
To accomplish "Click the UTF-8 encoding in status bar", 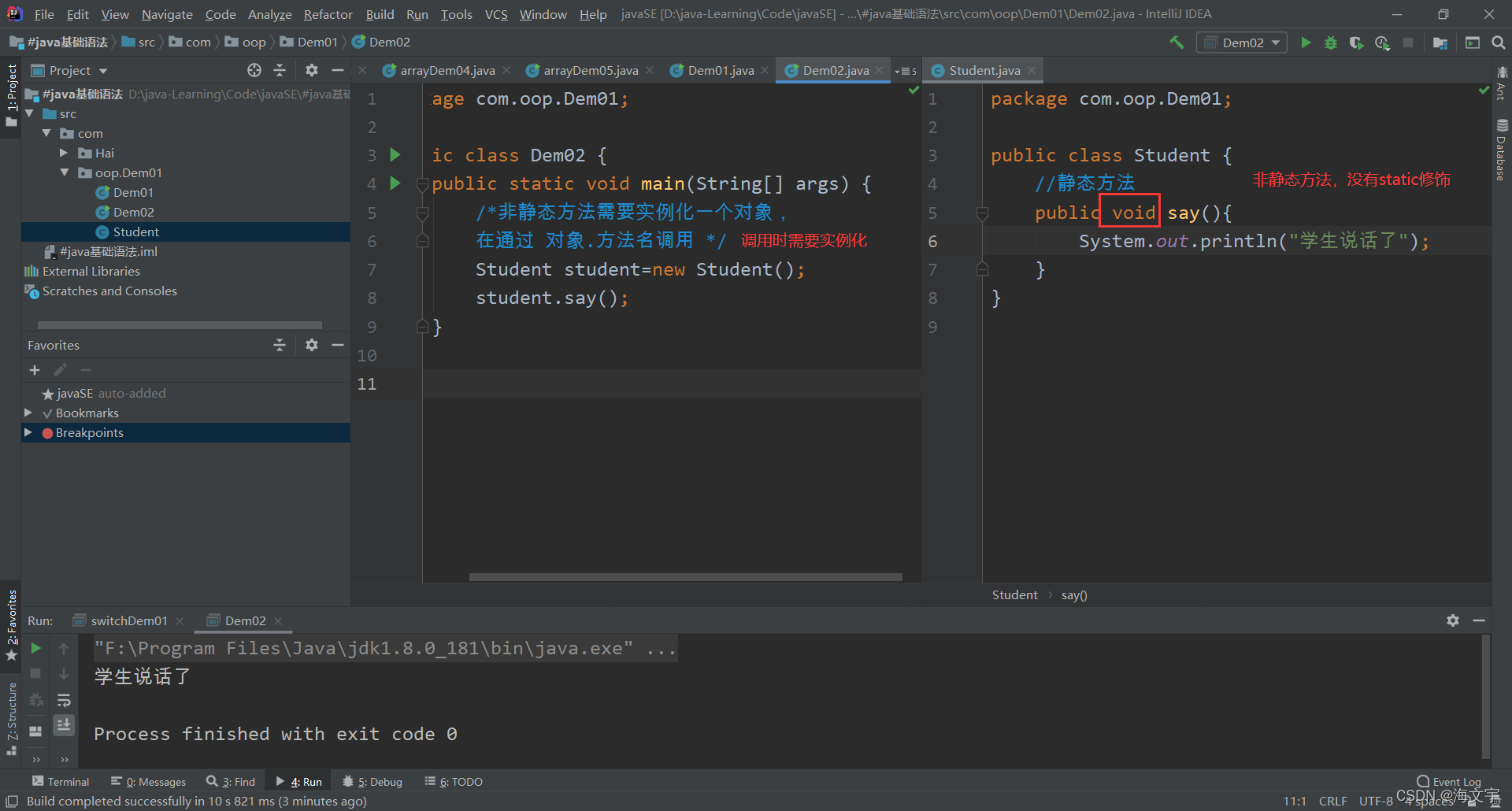I will (x=1376, y=801).
